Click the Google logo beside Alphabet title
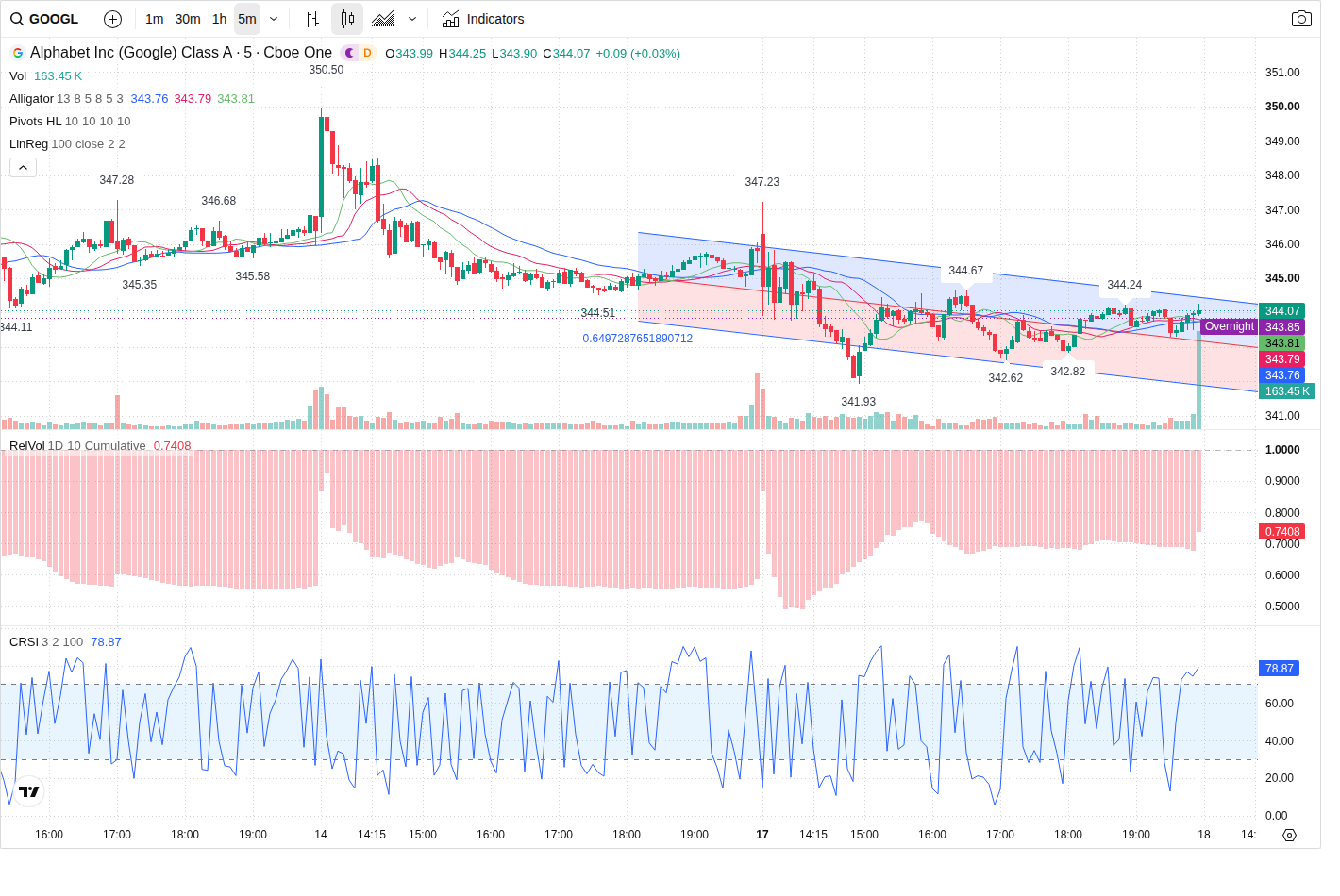The image size is (1340, 896). [x=17, y=53]
